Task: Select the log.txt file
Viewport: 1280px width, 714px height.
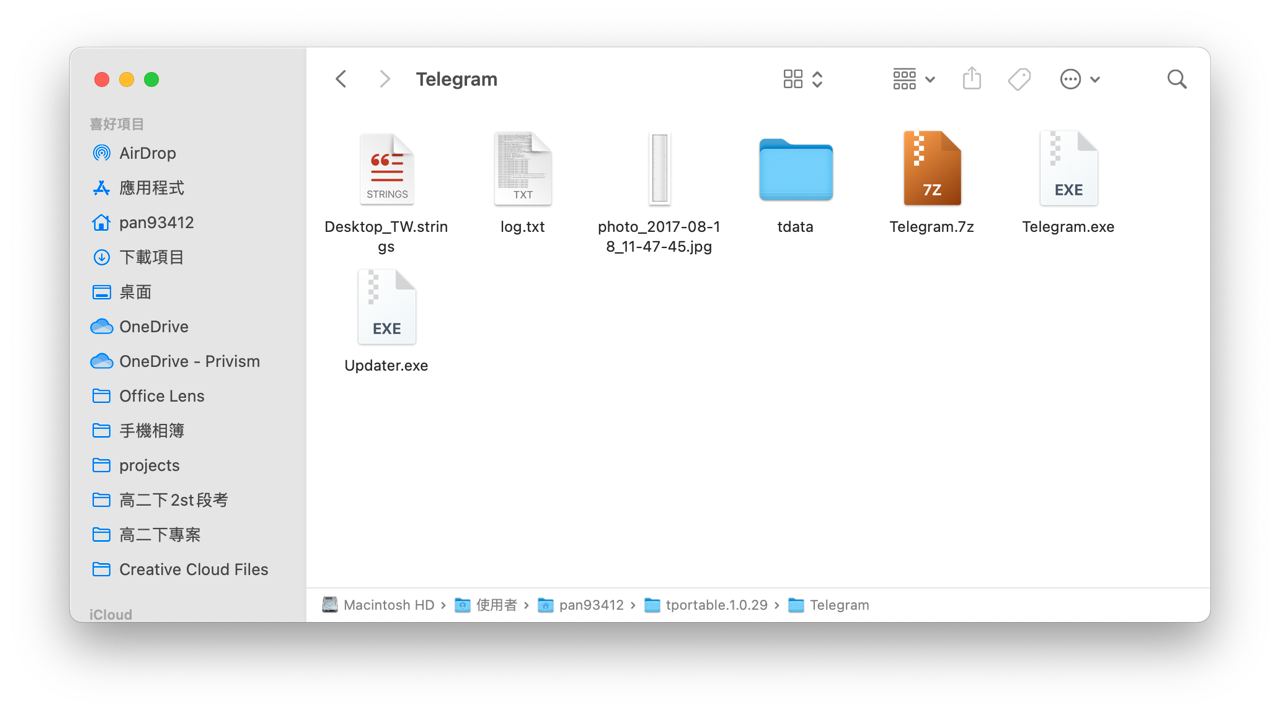Action: 523,169
